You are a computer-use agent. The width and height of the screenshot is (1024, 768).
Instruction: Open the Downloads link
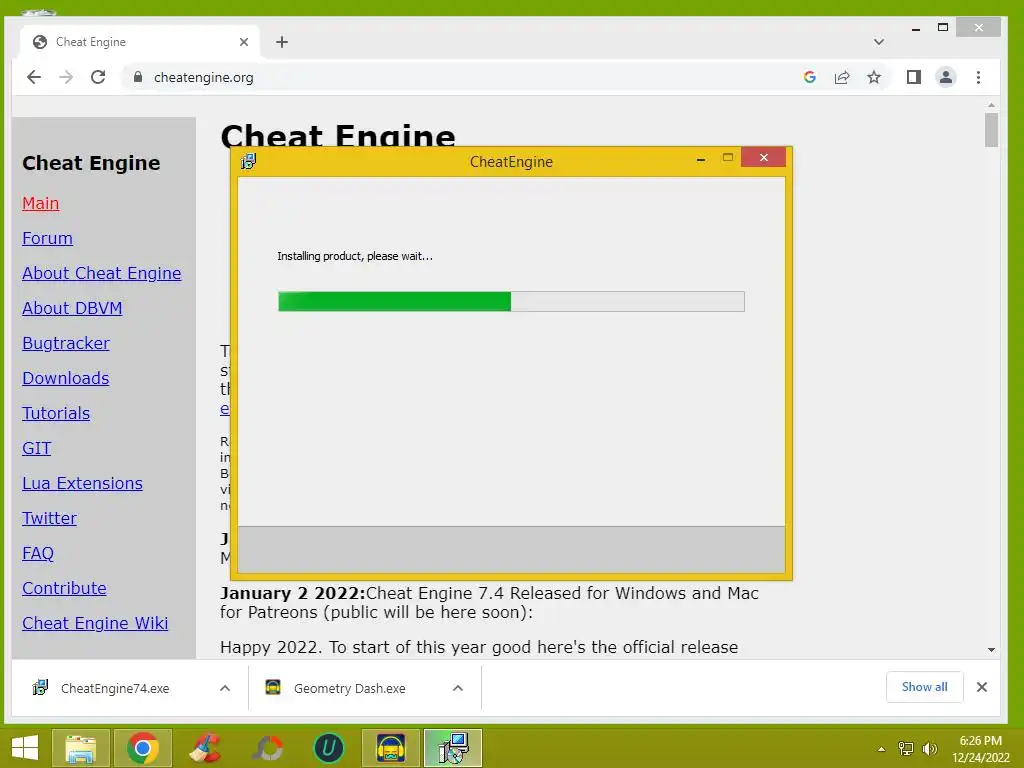66,378
